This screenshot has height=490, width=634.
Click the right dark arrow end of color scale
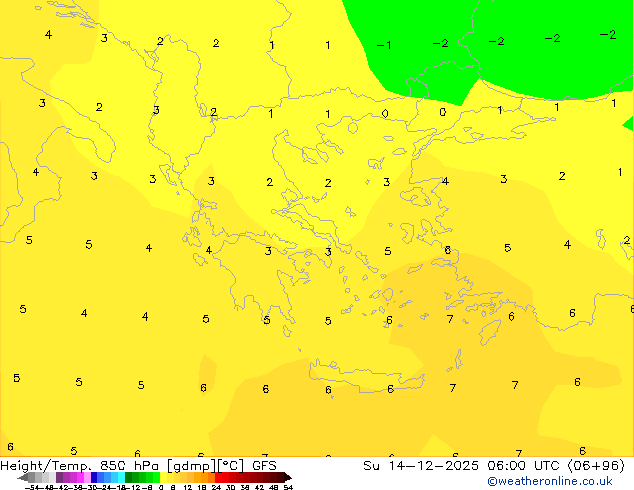(288, 478)
